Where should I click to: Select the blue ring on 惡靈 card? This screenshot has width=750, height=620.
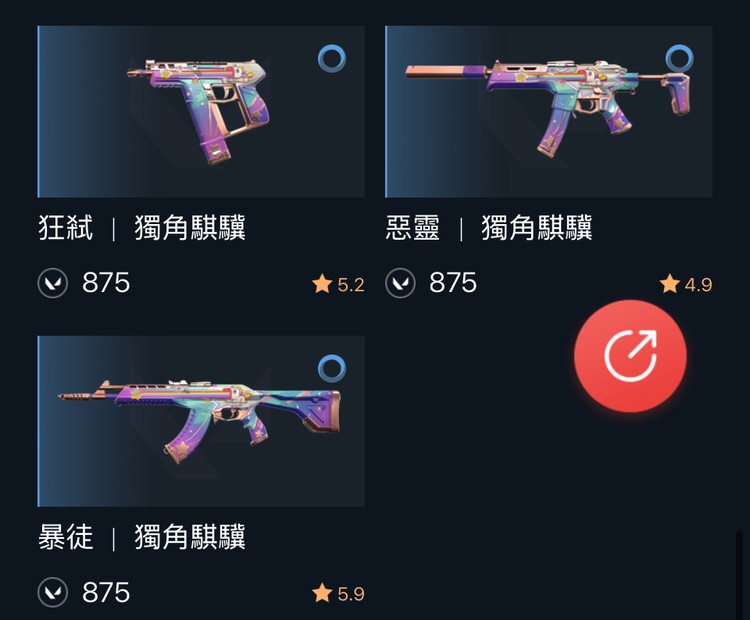pos(679,58)
